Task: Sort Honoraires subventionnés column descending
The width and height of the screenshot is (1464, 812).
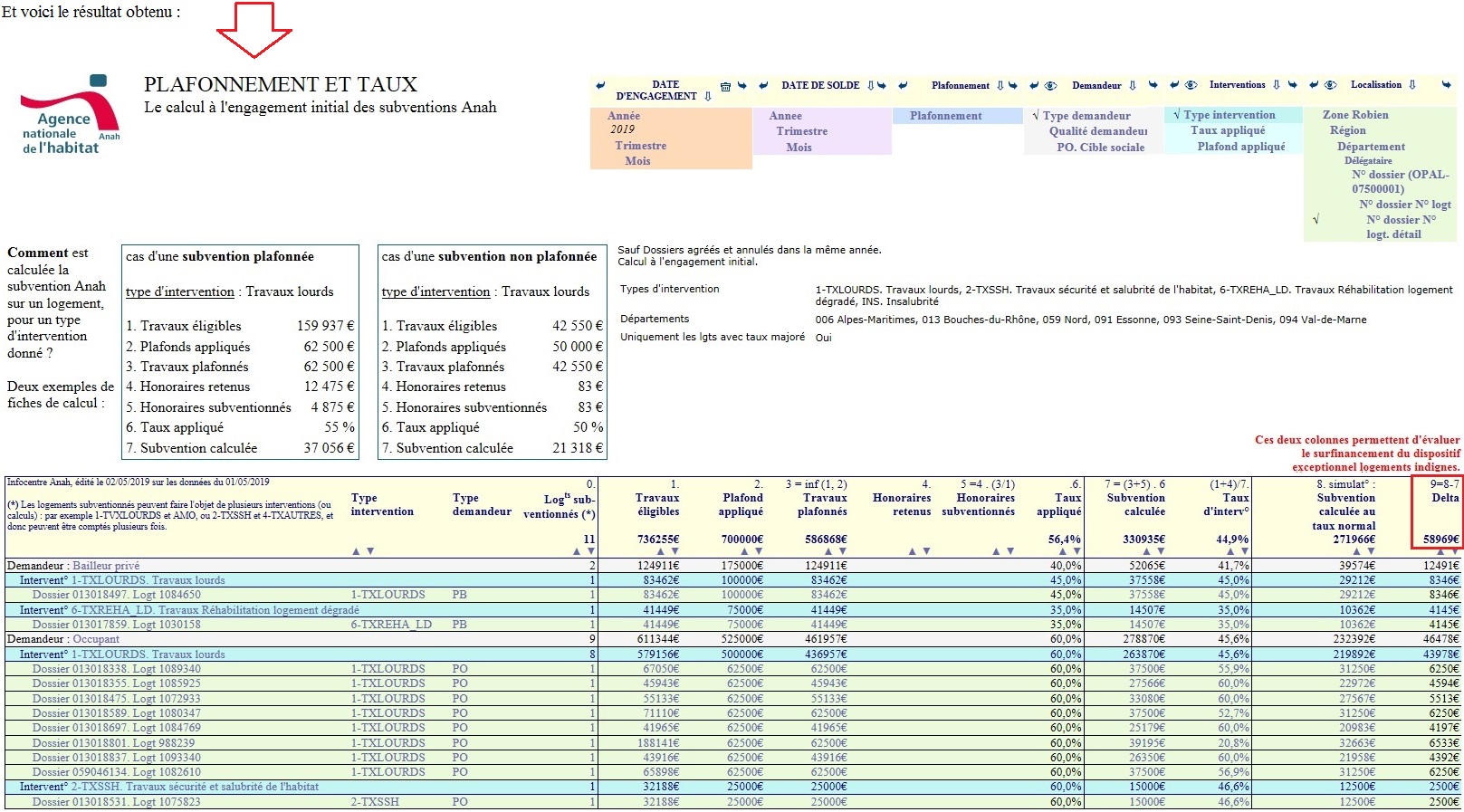Action: click(x=1010, y=551)
